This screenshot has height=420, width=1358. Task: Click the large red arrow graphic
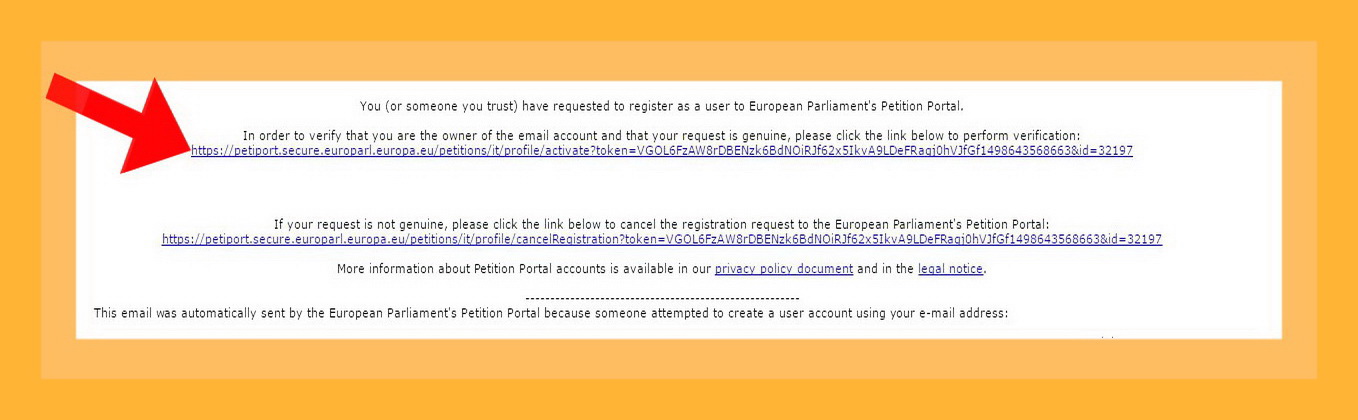[x=120, y=122]
